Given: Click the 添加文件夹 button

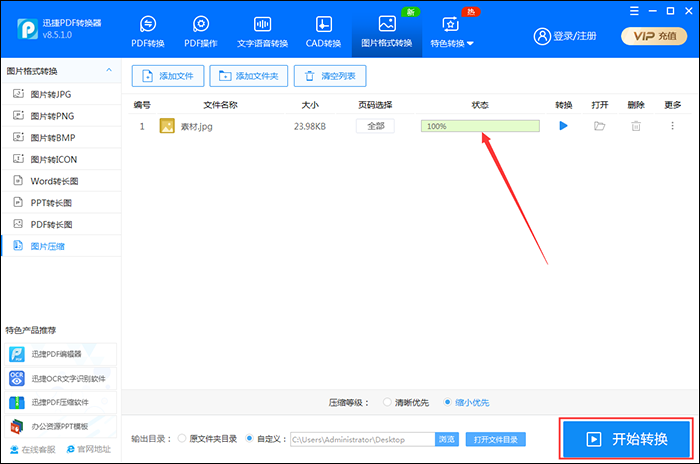Looking at the screenshot, I should click(x=249, y=76).
